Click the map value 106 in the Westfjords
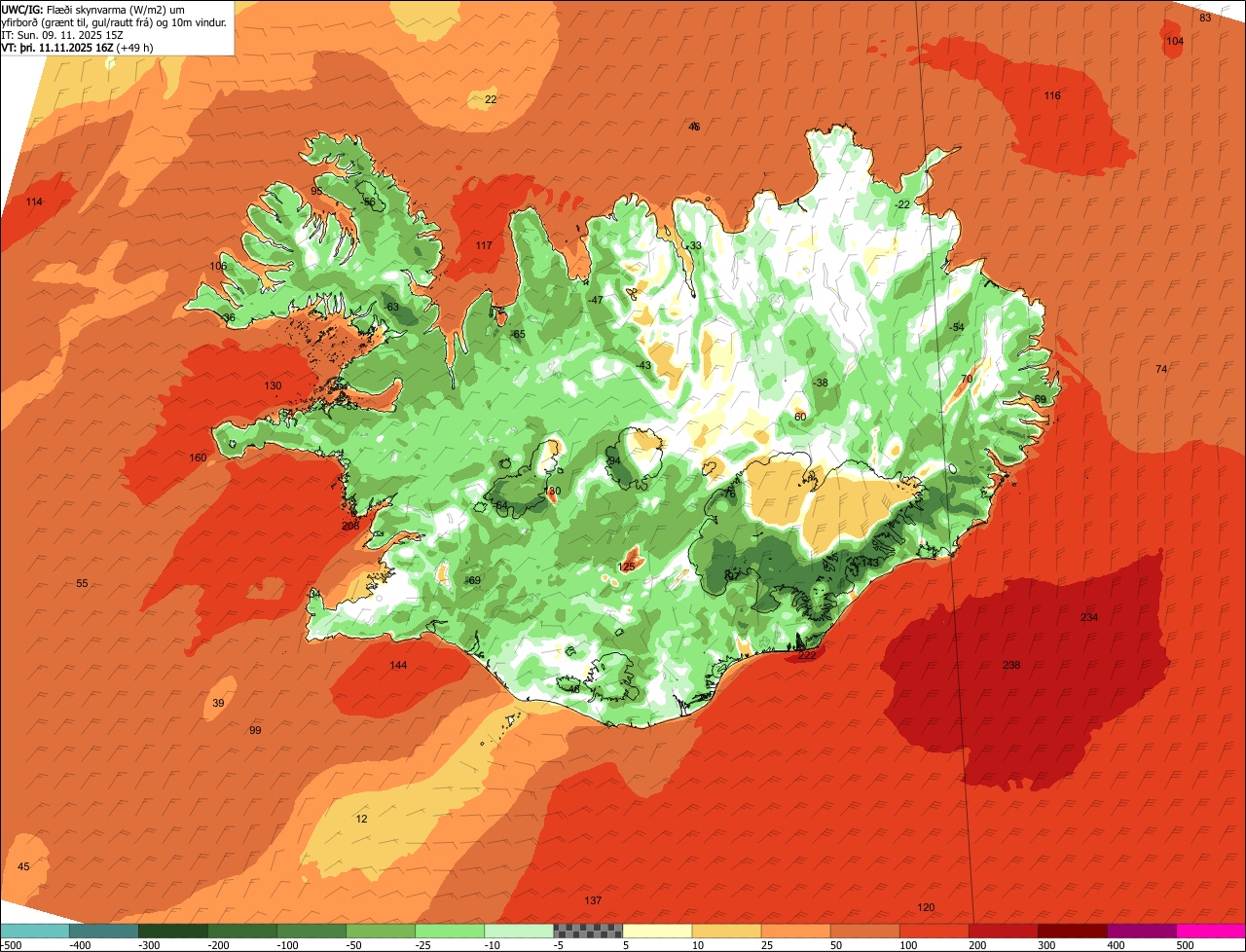 (218, 266)
